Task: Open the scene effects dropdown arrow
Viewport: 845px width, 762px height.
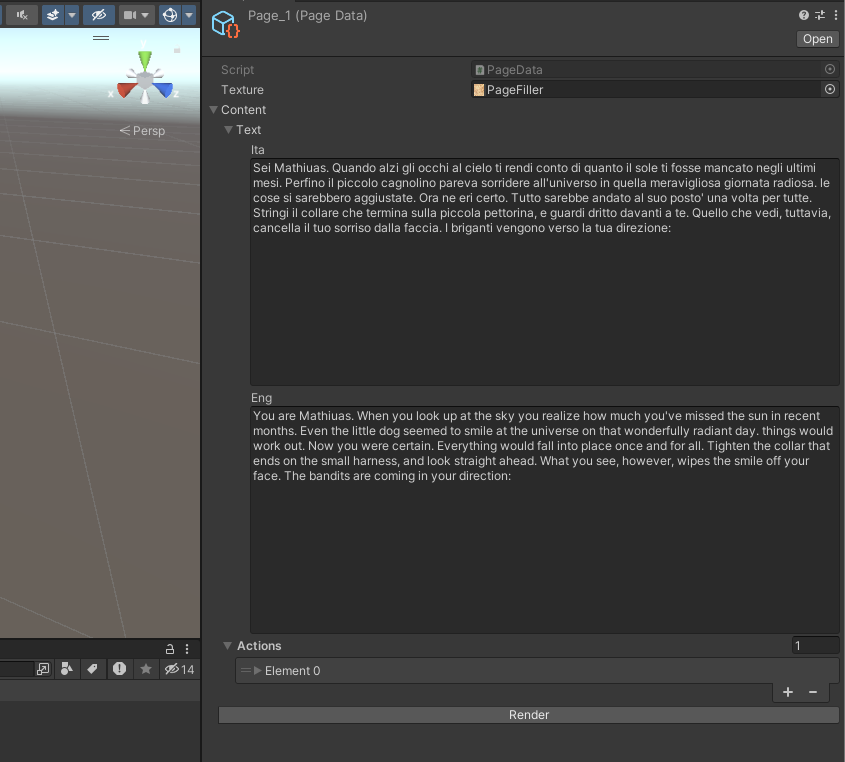Action: [x=72, y=15]
